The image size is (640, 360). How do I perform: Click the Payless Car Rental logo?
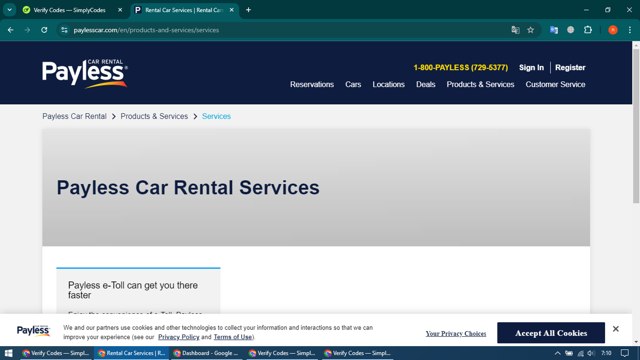[x=84, y=73]
